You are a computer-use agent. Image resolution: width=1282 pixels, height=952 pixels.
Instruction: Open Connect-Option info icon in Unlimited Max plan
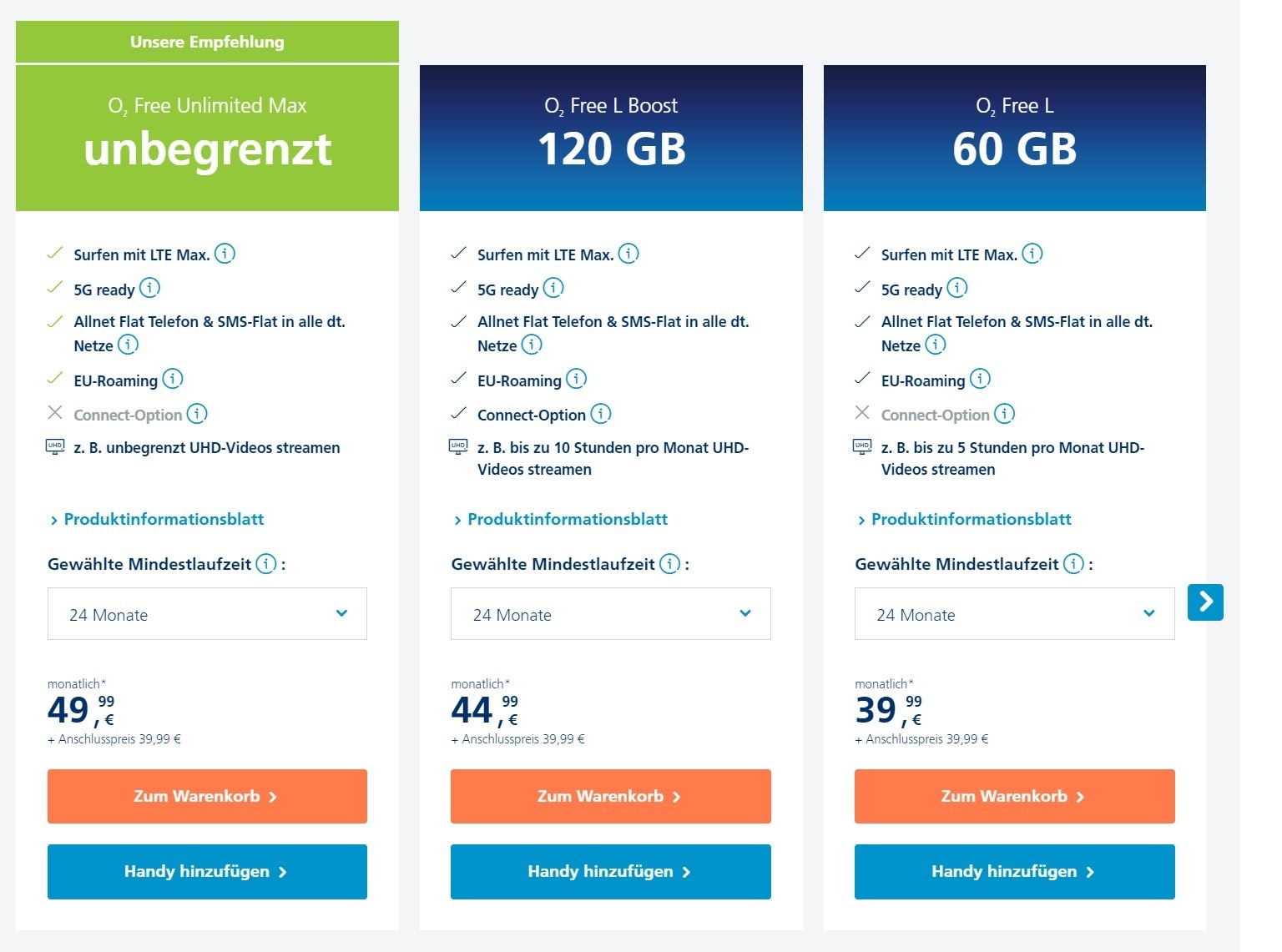(x=197, y=413)
